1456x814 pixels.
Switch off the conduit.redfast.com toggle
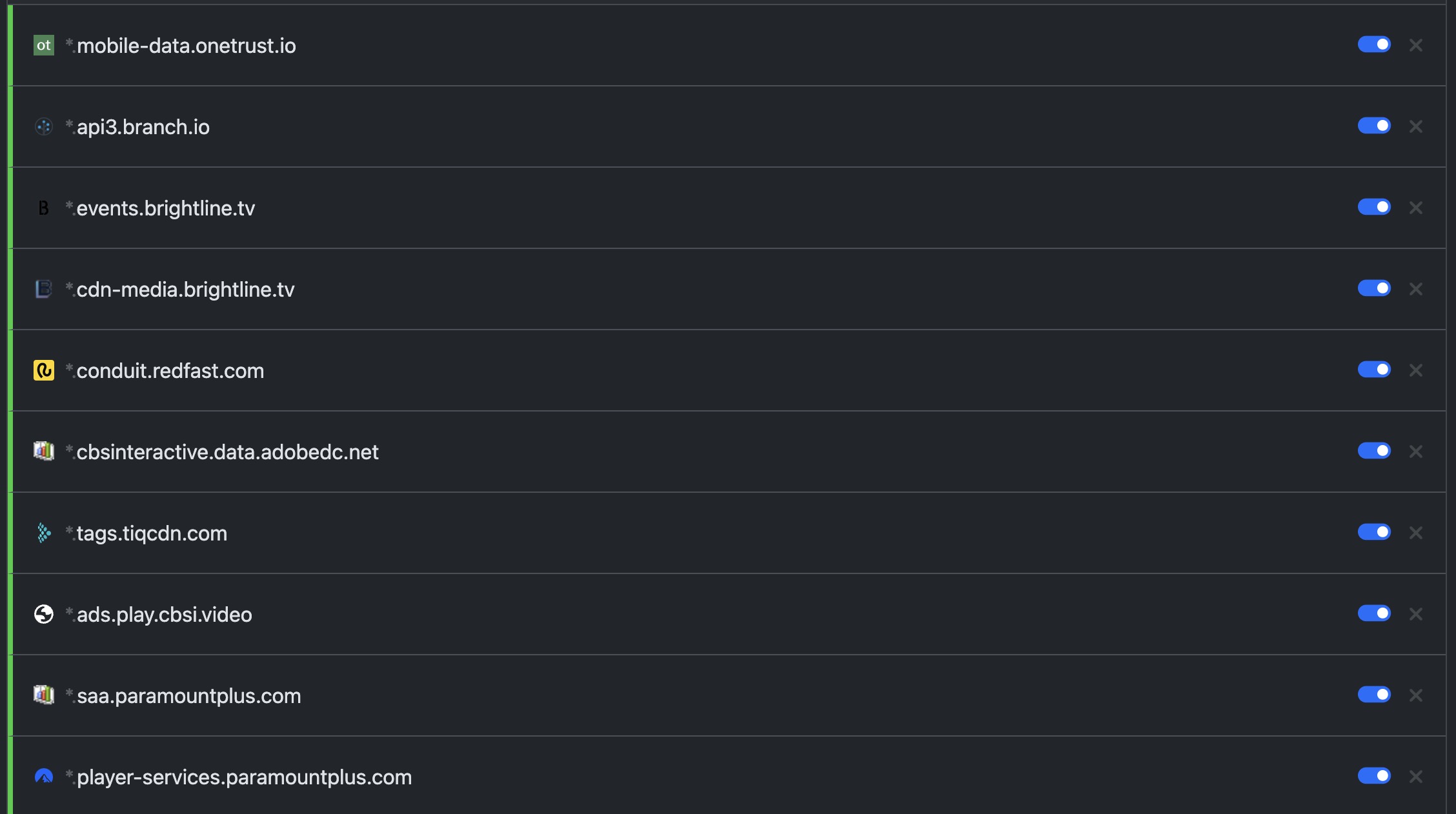coord(1374,370)
